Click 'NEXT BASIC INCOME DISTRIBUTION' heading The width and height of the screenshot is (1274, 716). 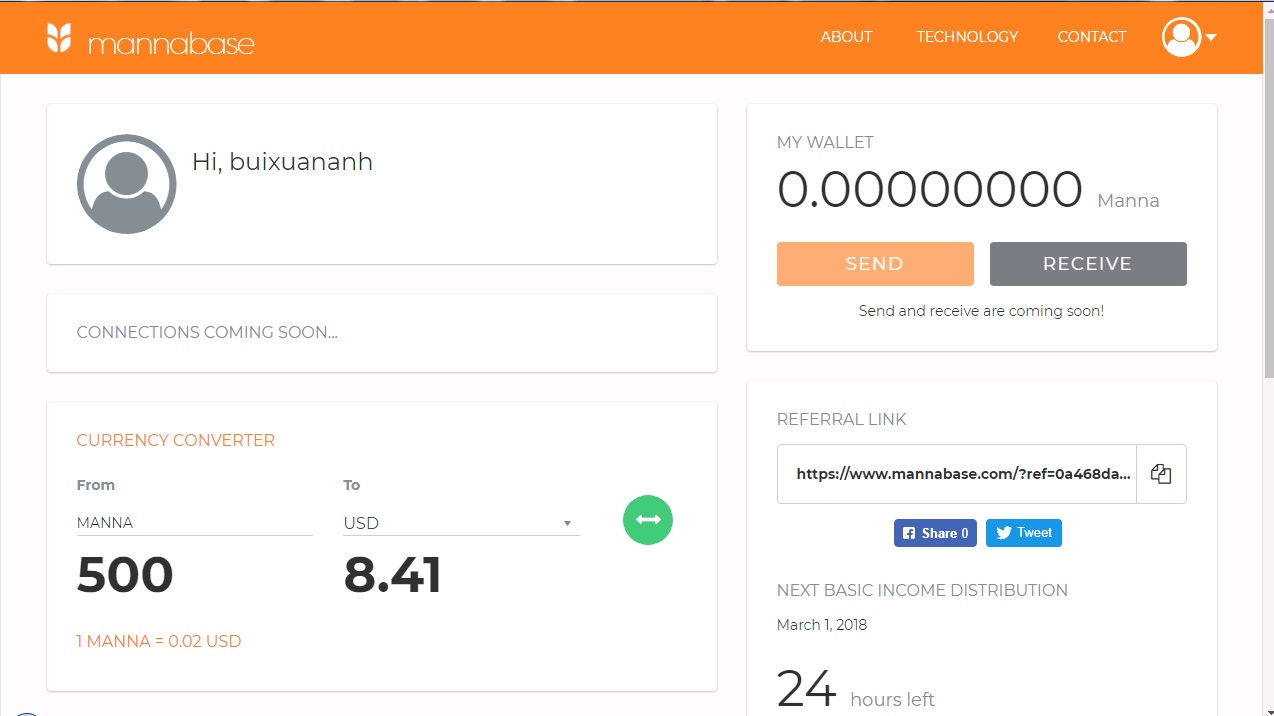(922, 590)
